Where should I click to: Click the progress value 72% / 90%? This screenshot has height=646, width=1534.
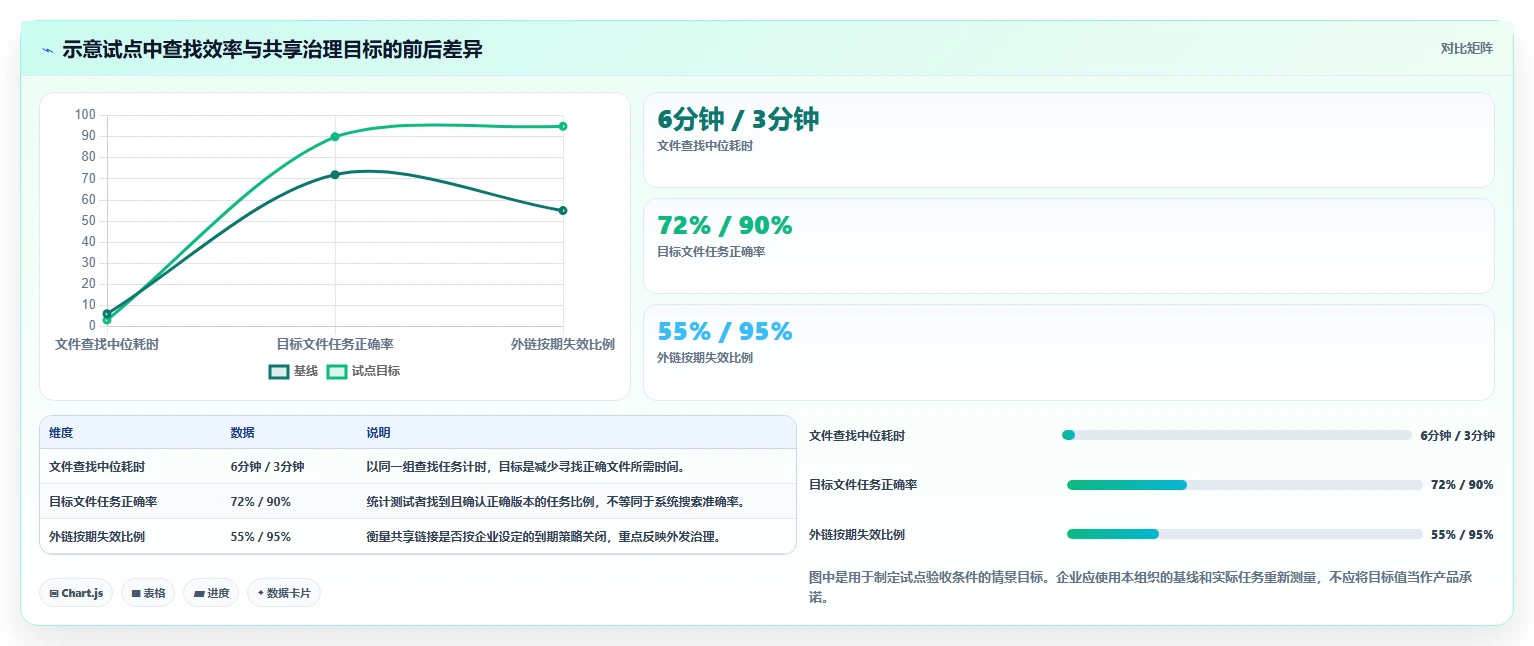tap(1462, 485)
